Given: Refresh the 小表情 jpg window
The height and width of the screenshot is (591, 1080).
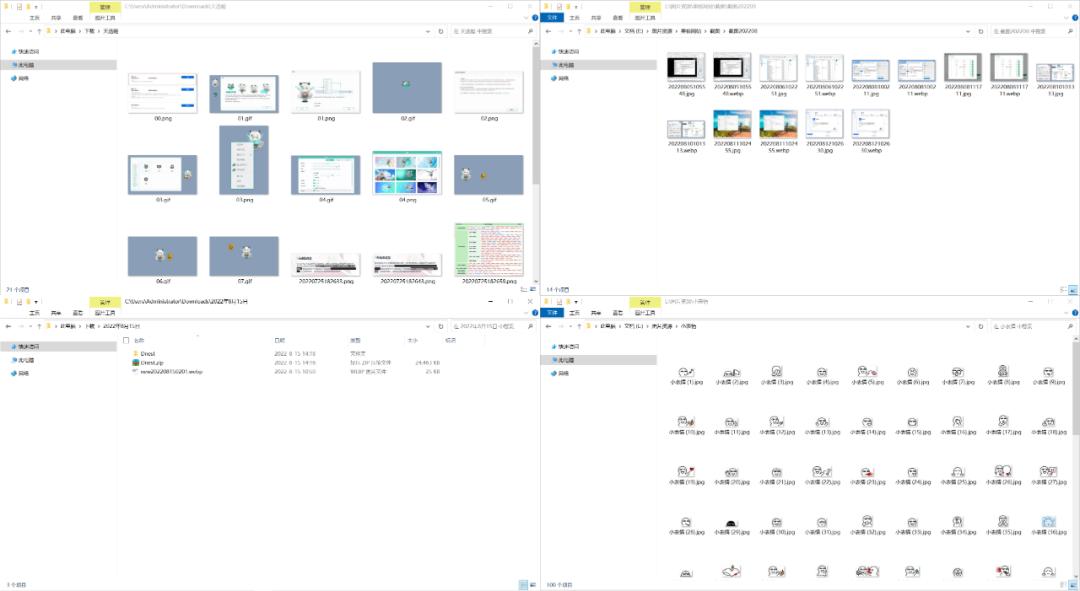Looking at the screenshot, I should (x=981, y=326).
